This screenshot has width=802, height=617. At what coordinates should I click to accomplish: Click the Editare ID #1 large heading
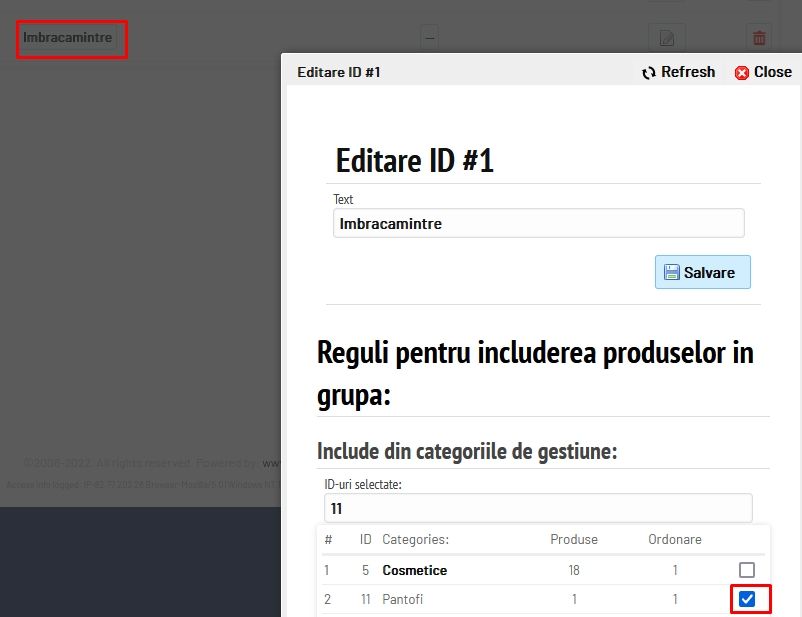(x=415, y=161)
